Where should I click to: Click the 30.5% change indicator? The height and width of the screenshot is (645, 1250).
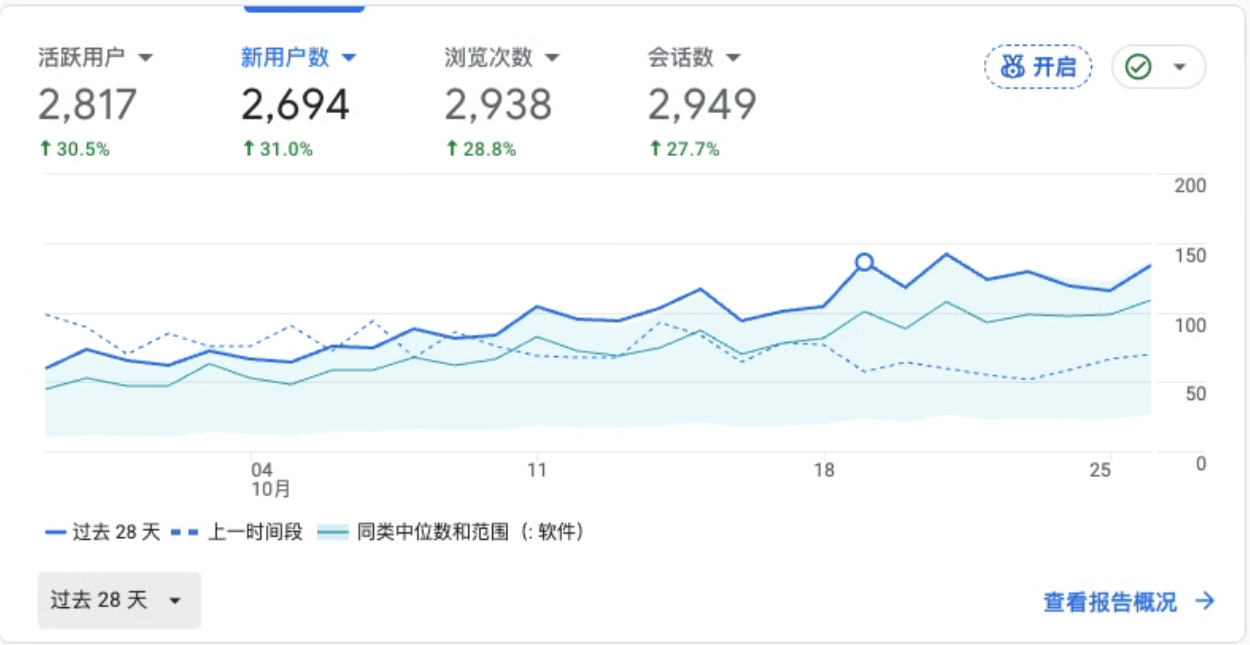(75, 149)
